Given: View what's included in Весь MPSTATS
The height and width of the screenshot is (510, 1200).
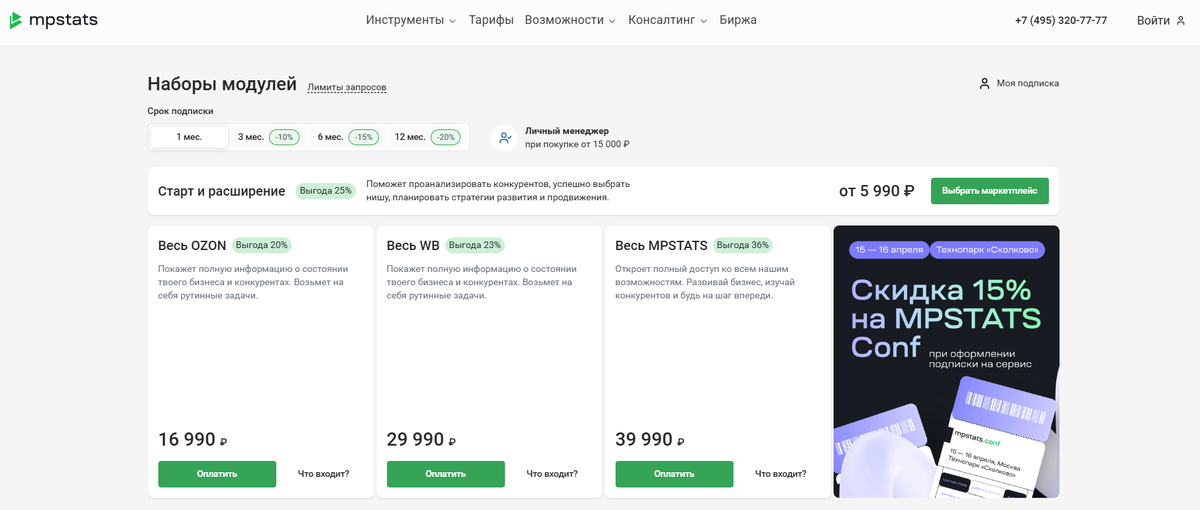Looking at the screenshot, I should pyautogui.click(x=780, y=474).
